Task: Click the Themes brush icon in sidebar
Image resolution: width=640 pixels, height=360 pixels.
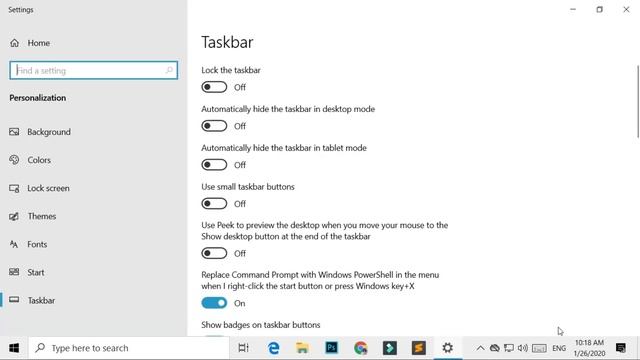Action: pyautogui.click(x=14, y=216)
